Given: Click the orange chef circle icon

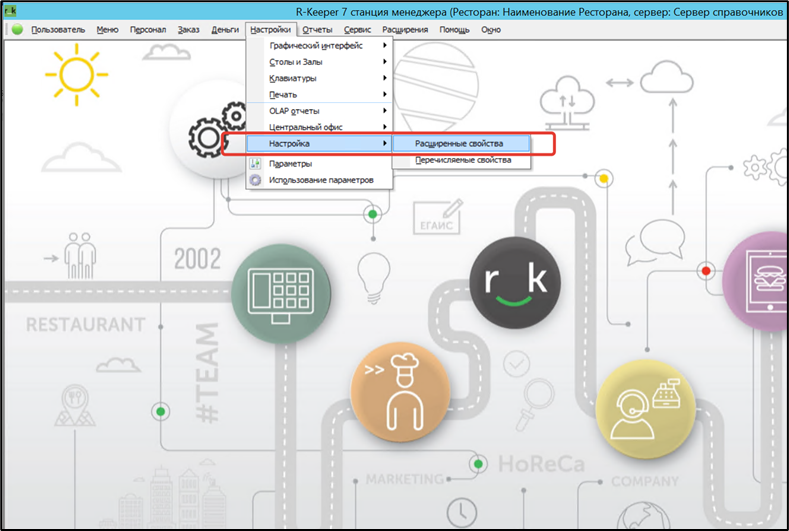Looking at the screenshot, I should (399, 388).
